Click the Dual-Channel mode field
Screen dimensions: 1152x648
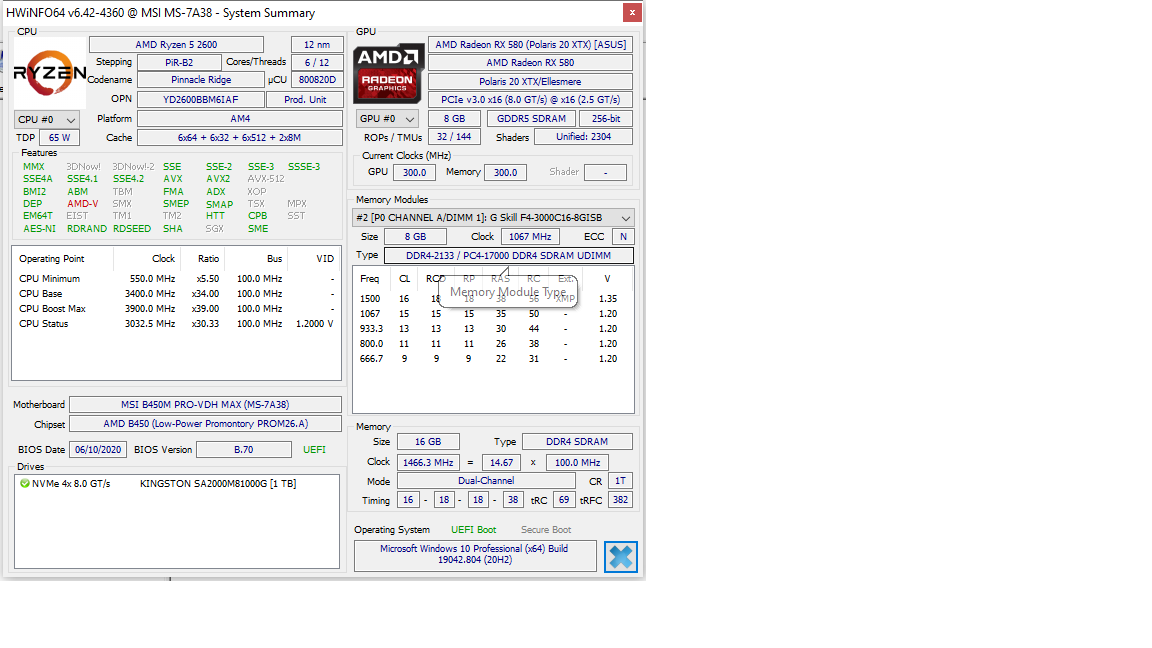486,480
